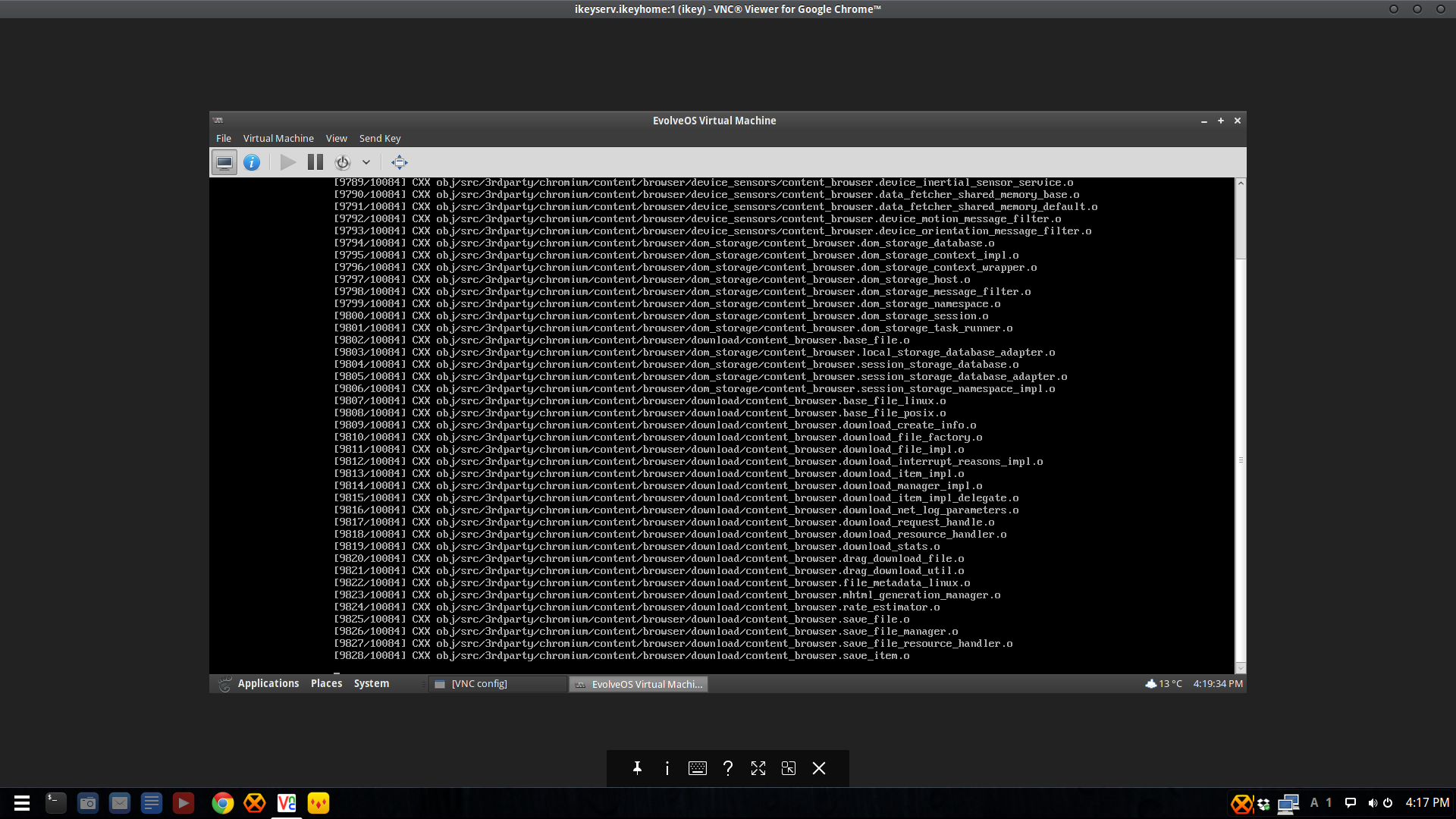The width and height of the screenshot is (1456, 819).
Task: Open the Applications menu in remote panel
Action: click(268, 683)
